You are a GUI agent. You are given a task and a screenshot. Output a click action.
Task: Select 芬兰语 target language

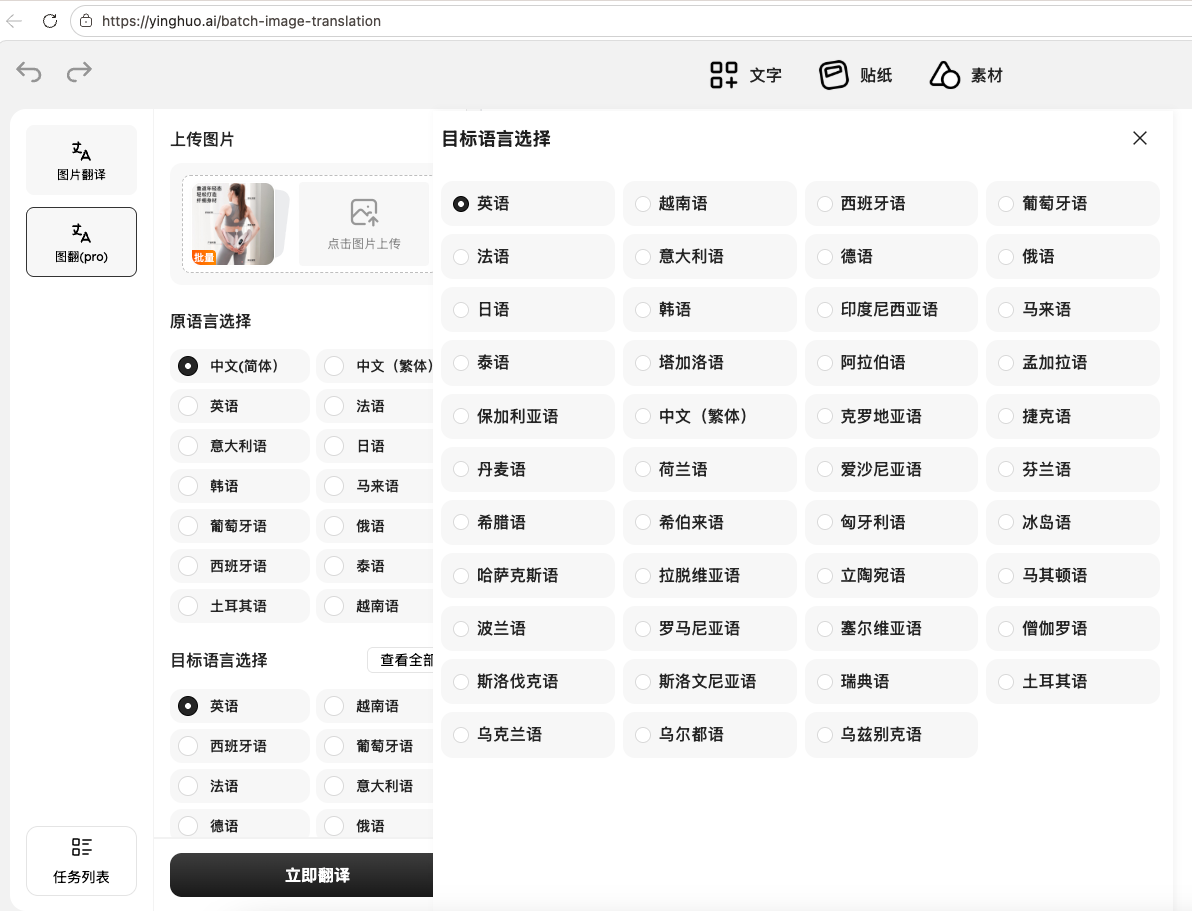1073,469
